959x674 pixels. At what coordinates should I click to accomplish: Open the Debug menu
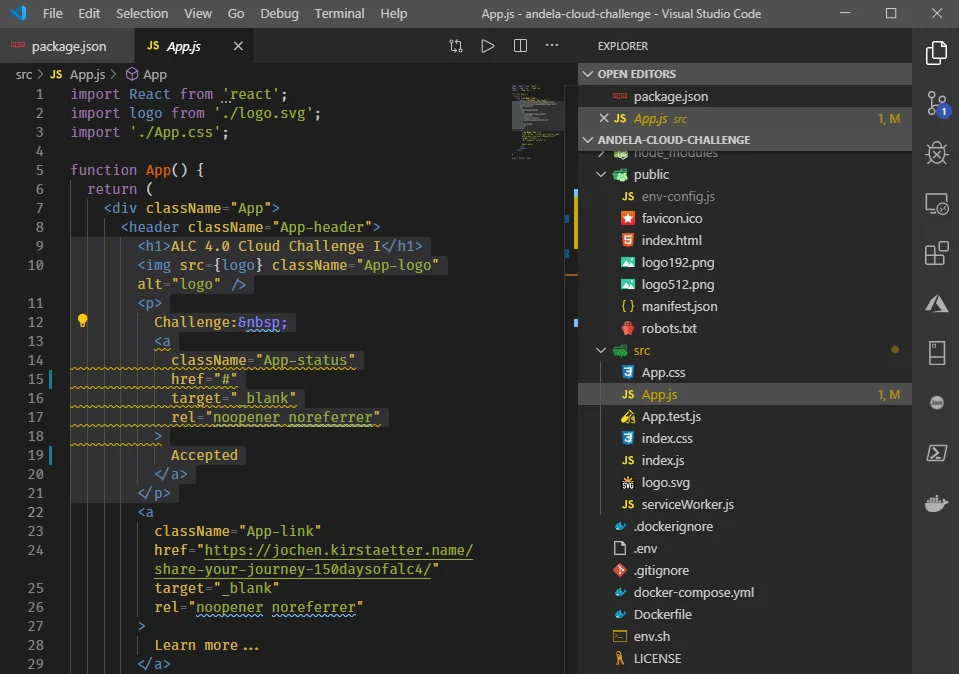click(279, 13)
